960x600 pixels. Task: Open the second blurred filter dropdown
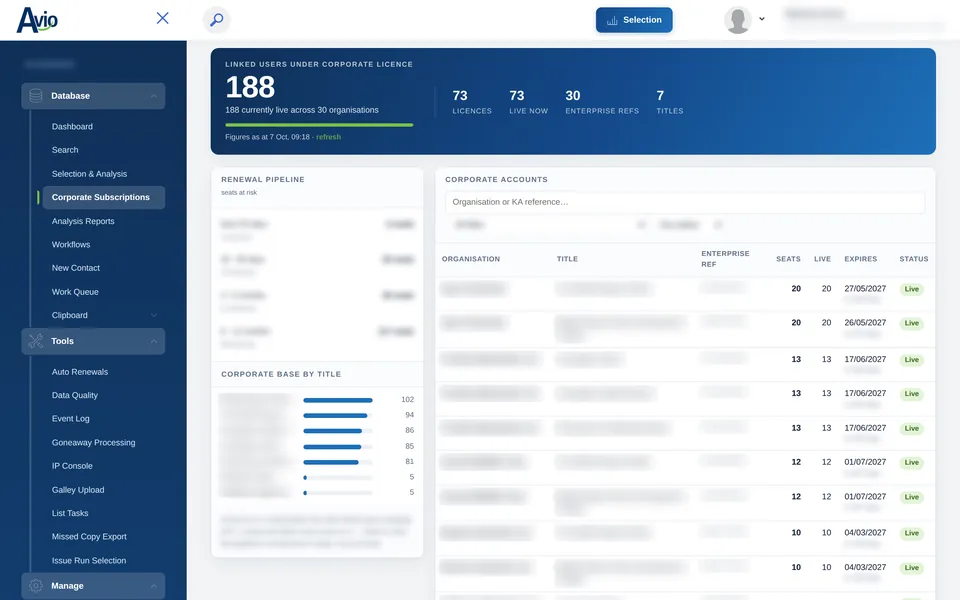point(690,225)
